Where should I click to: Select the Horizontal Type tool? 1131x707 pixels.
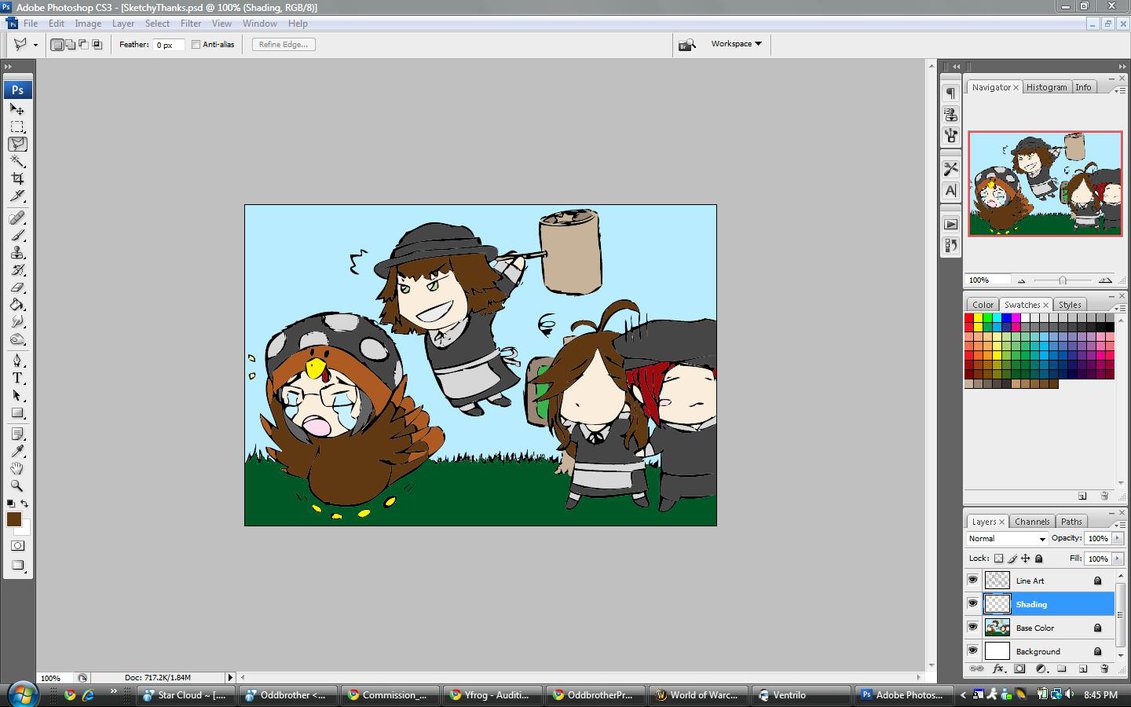[x=17, y=378]
